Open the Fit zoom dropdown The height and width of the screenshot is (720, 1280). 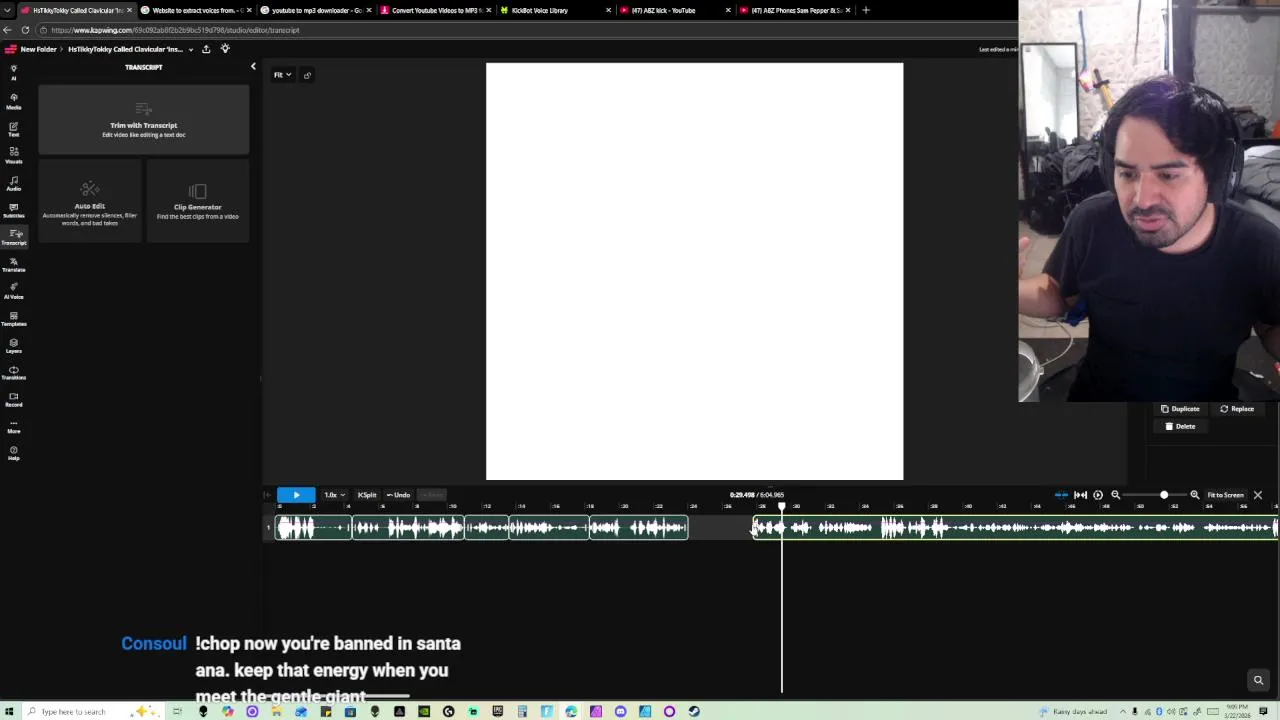[x=282, y=75]
